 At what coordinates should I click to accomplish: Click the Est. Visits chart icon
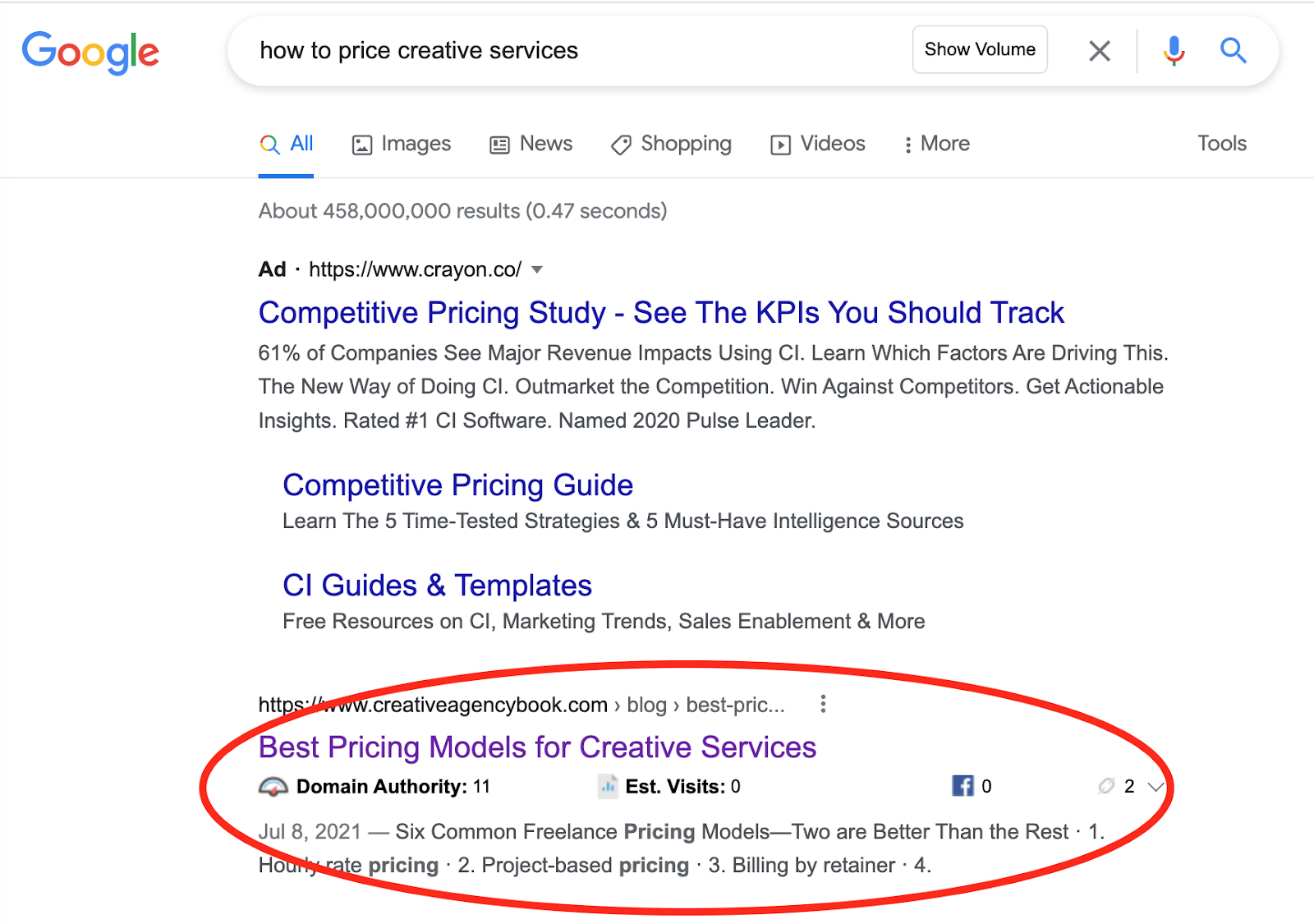(x=608, y=786)
